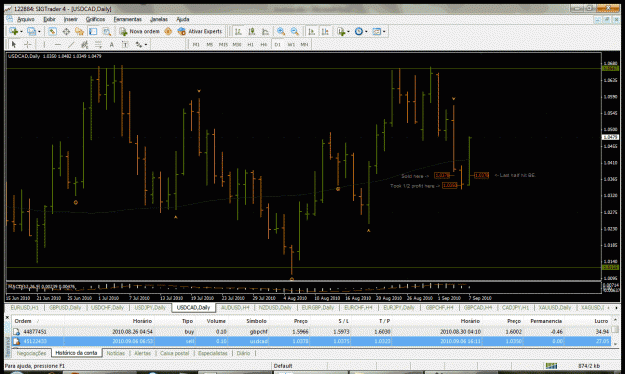Toggle the Navigator window icon
This screenshot has height=374, width=625.
coord(79,31)
